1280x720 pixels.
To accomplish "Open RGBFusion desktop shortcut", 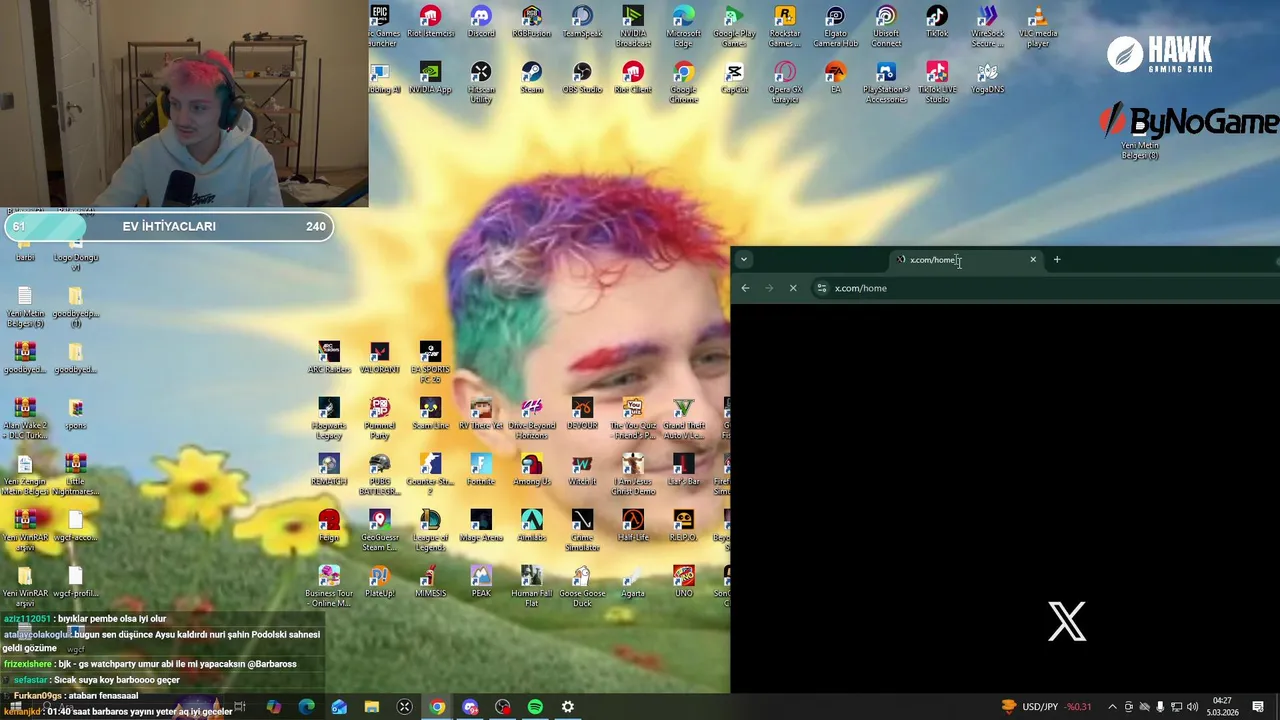I will pos(532,23).
